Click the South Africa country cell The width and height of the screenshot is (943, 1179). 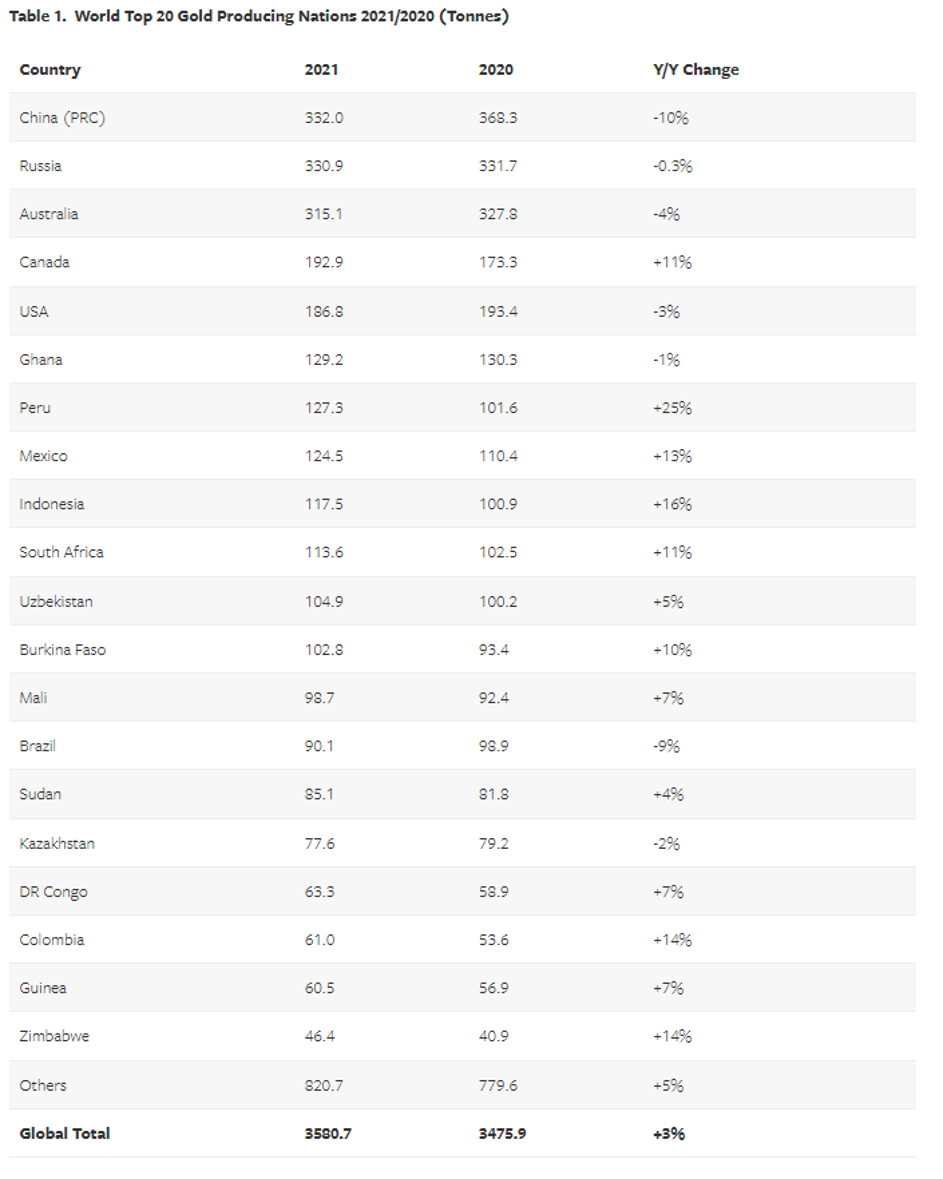61,552
